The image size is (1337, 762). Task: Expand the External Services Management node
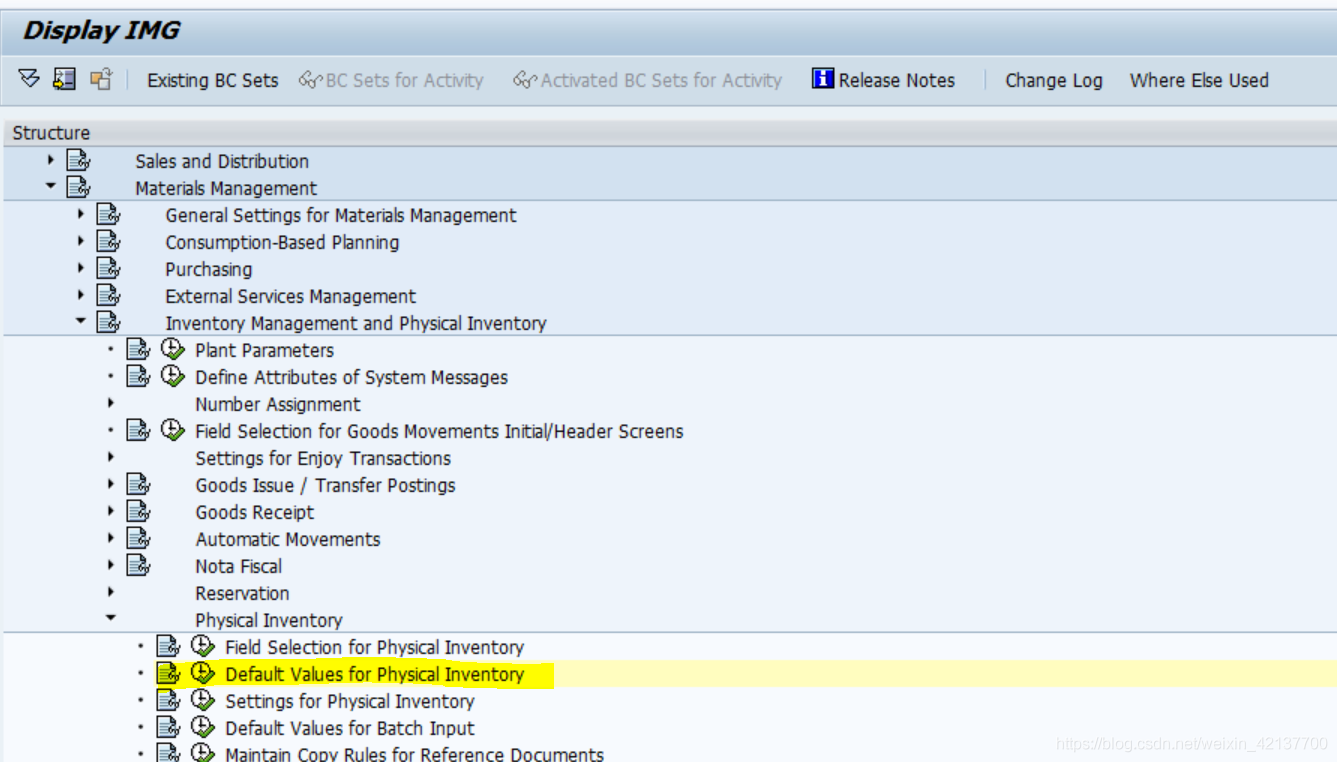[x=80, y=295]
